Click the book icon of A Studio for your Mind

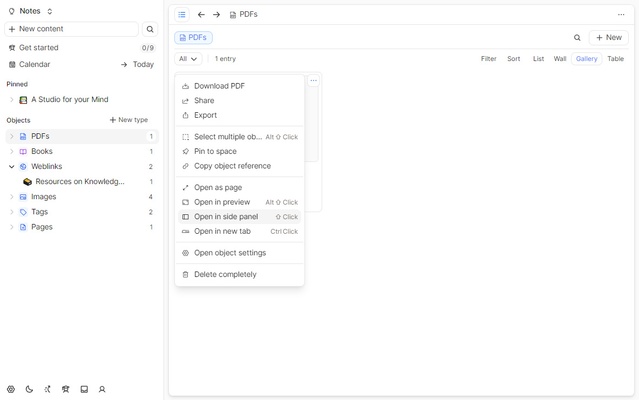coord(23,99)
